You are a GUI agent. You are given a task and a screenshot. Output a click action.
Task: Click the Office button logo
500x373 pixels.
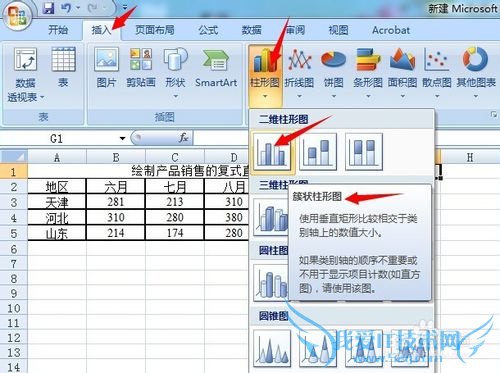[x=17, y=16]
